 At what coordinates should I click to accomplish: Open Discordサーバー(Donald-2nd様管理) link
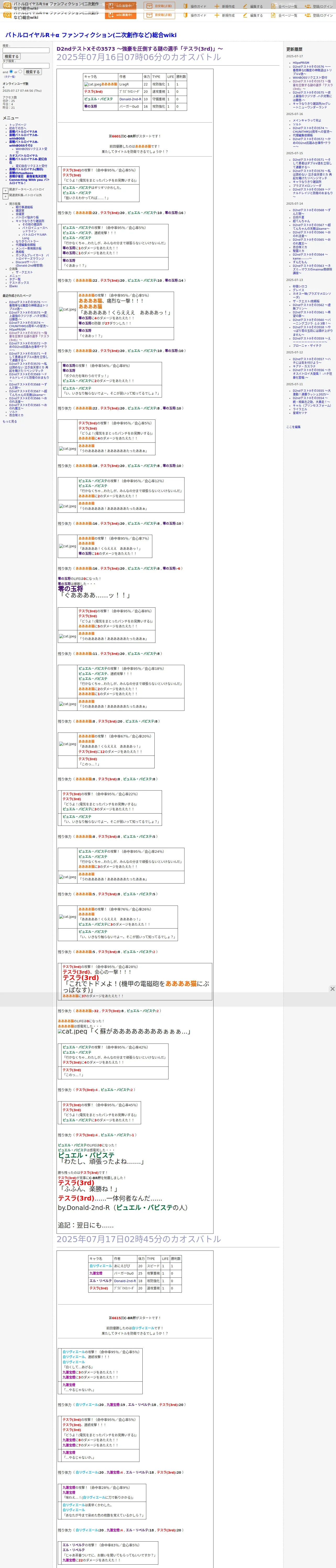click(29, 264)
